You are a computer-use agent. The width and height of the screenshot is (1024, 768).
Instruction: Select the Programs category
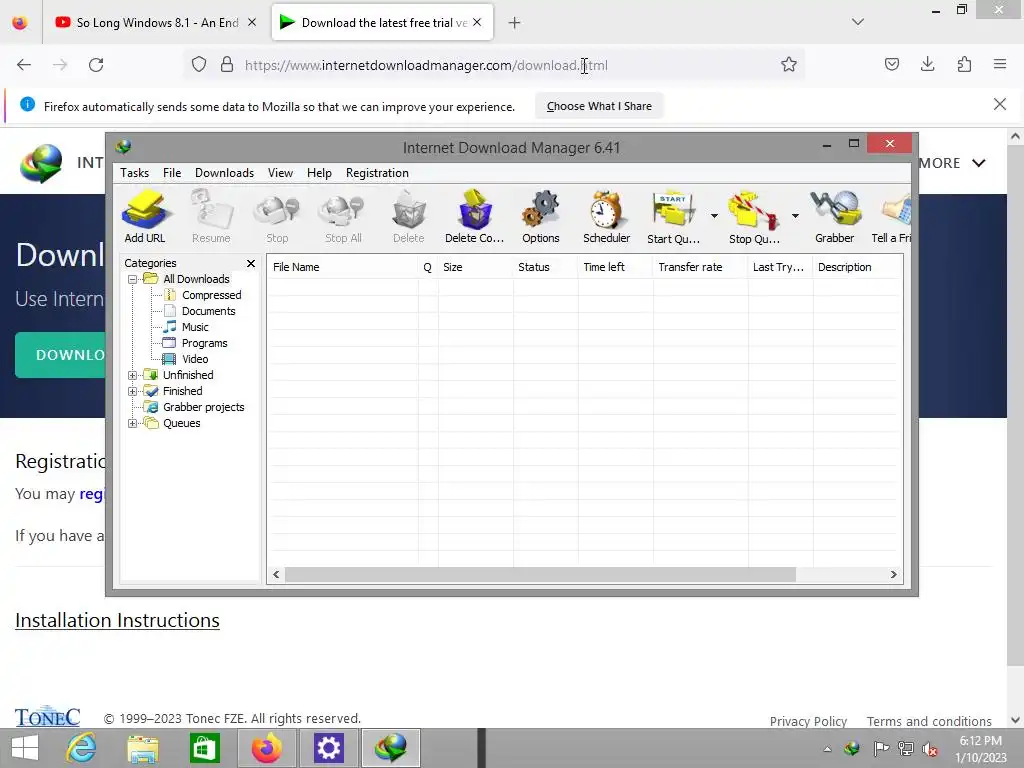204,344
